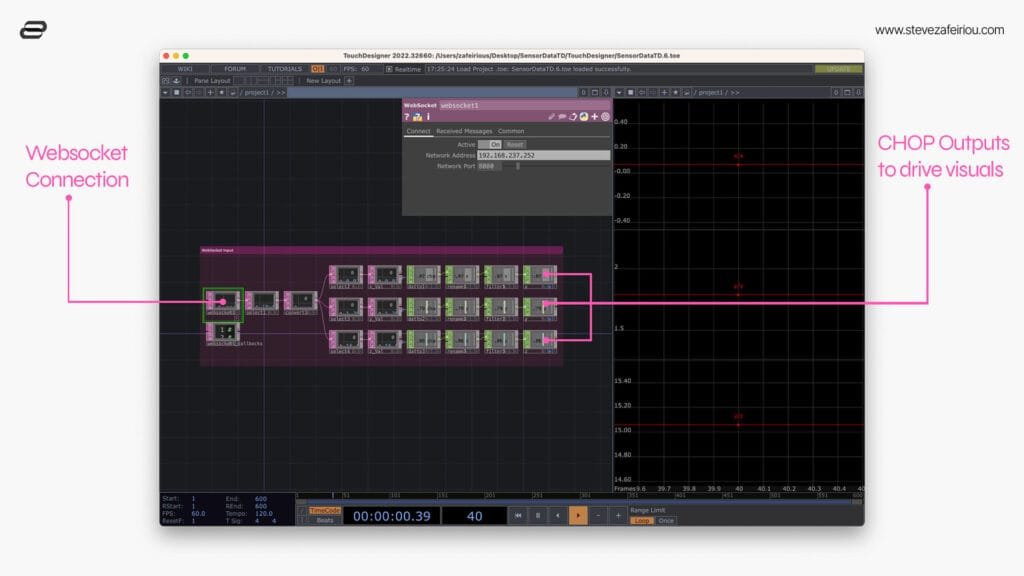Click the circular arrow icon in parameter header
This screenshot has height=576, width=1024.
[x=573, y=117]
